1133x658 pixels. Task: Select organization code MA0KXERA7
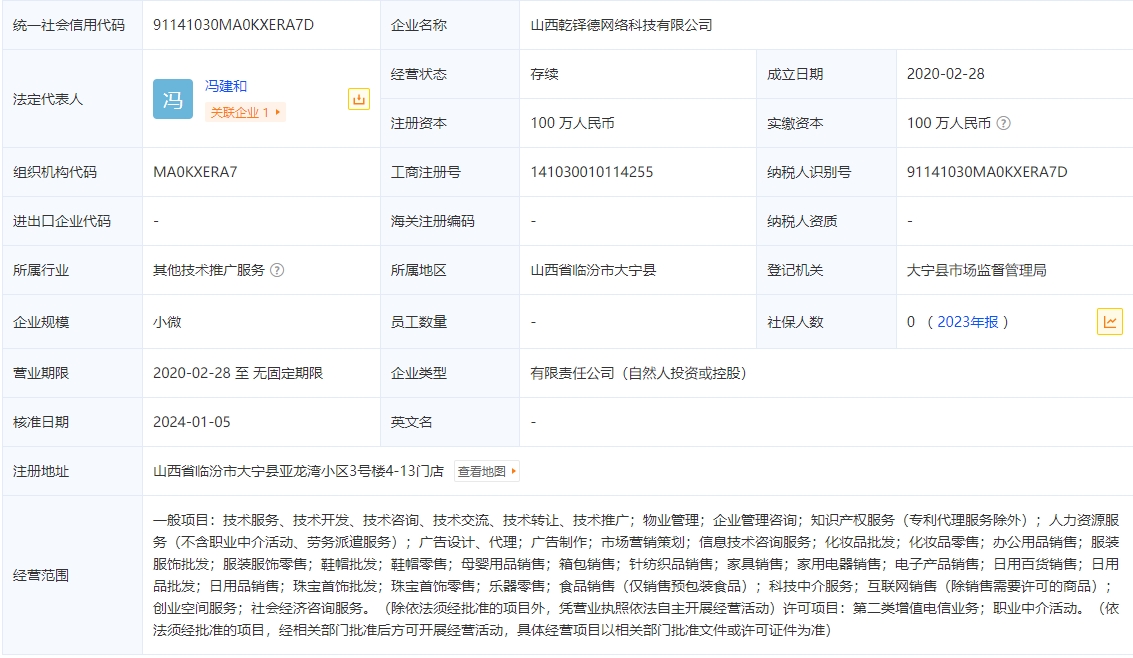point(195,172)
